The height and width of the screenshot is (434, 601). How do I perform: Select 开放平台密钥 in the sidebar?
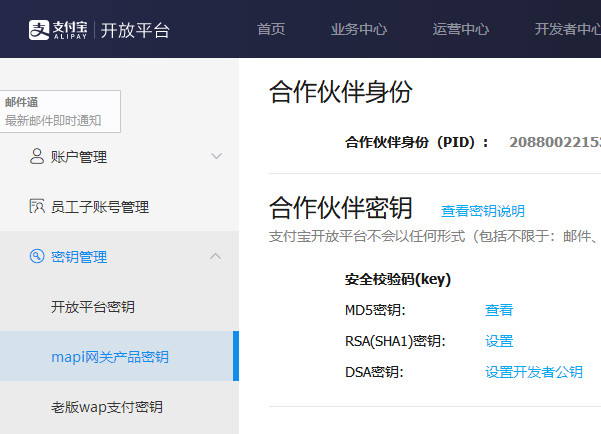click(93, 306)
